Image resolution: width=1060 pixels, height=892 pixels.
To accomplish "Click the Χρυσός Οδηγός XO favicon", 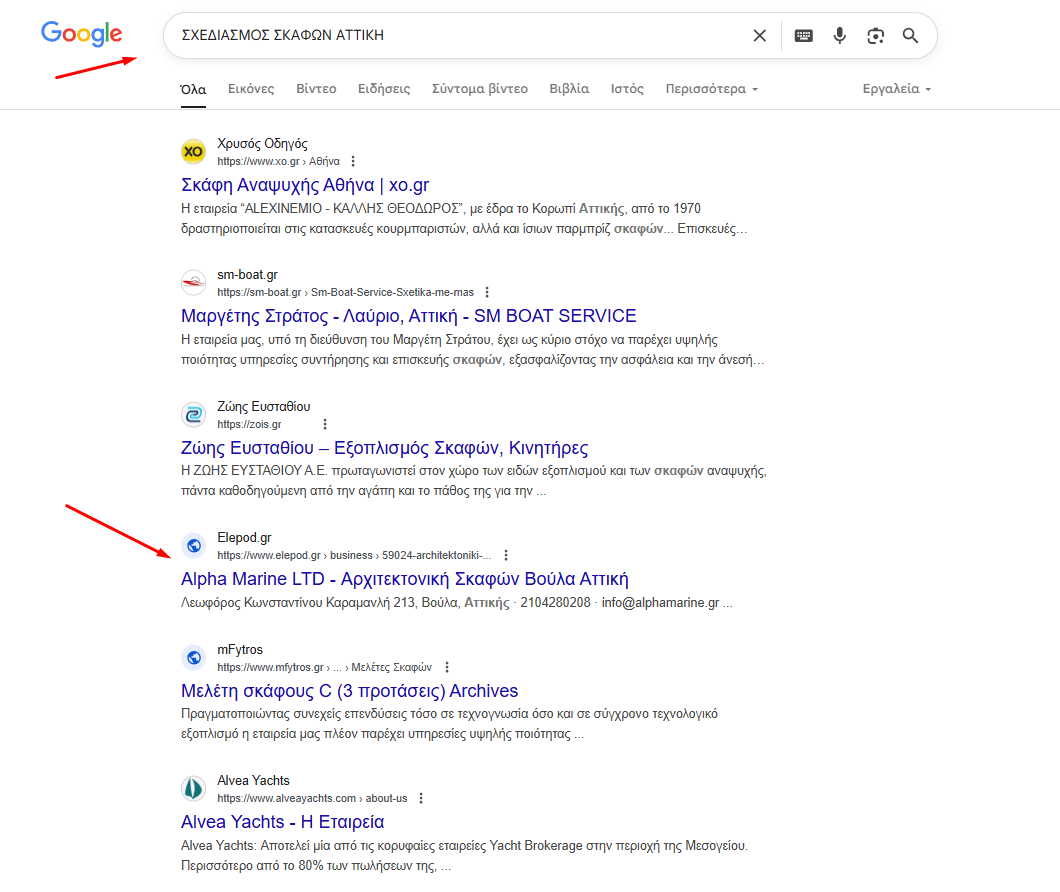I will tap(193, 151).
